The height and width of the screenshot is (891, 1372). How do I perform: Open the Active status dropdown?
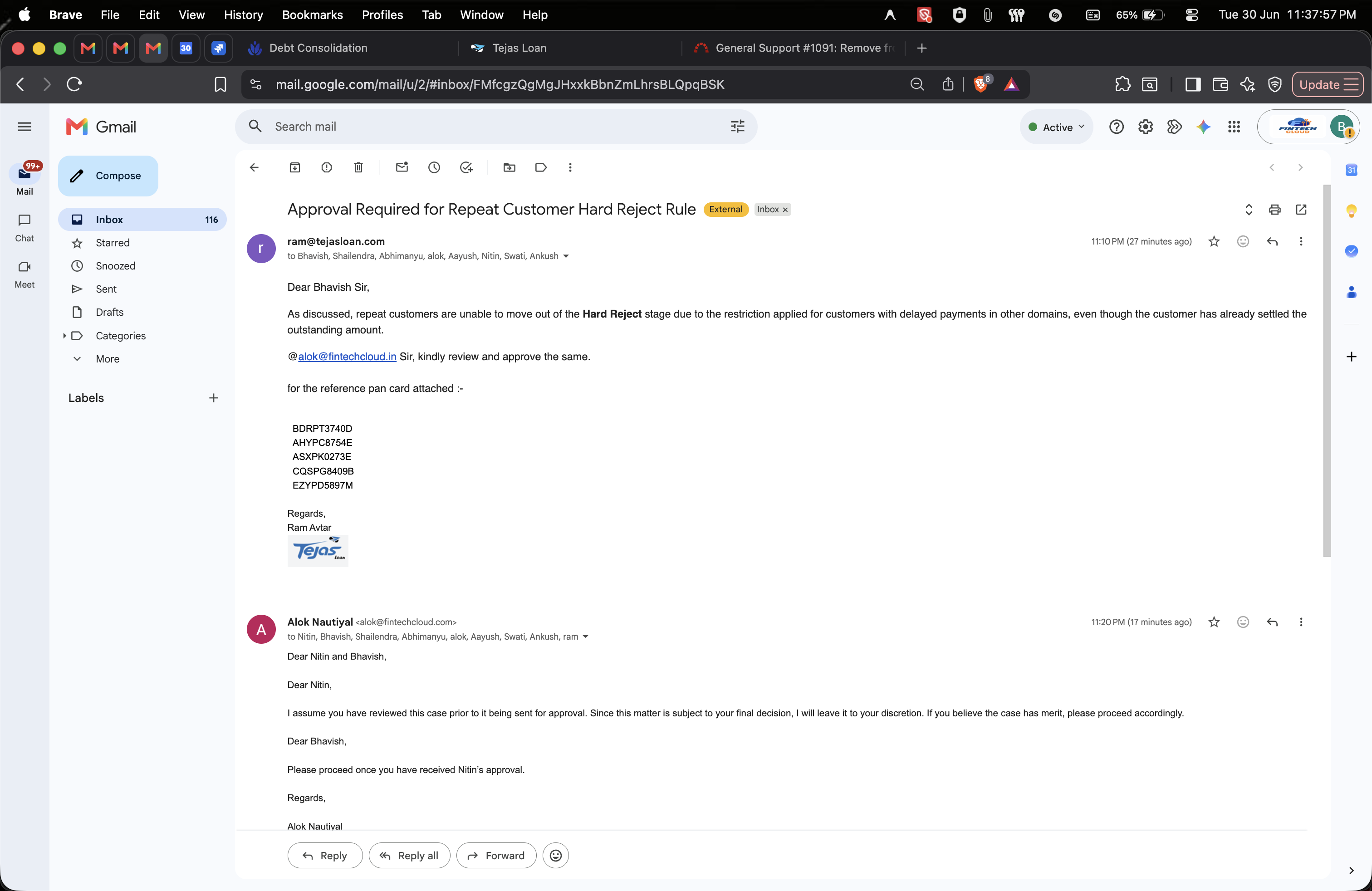pyautogui.click(x=1056, y=127)
